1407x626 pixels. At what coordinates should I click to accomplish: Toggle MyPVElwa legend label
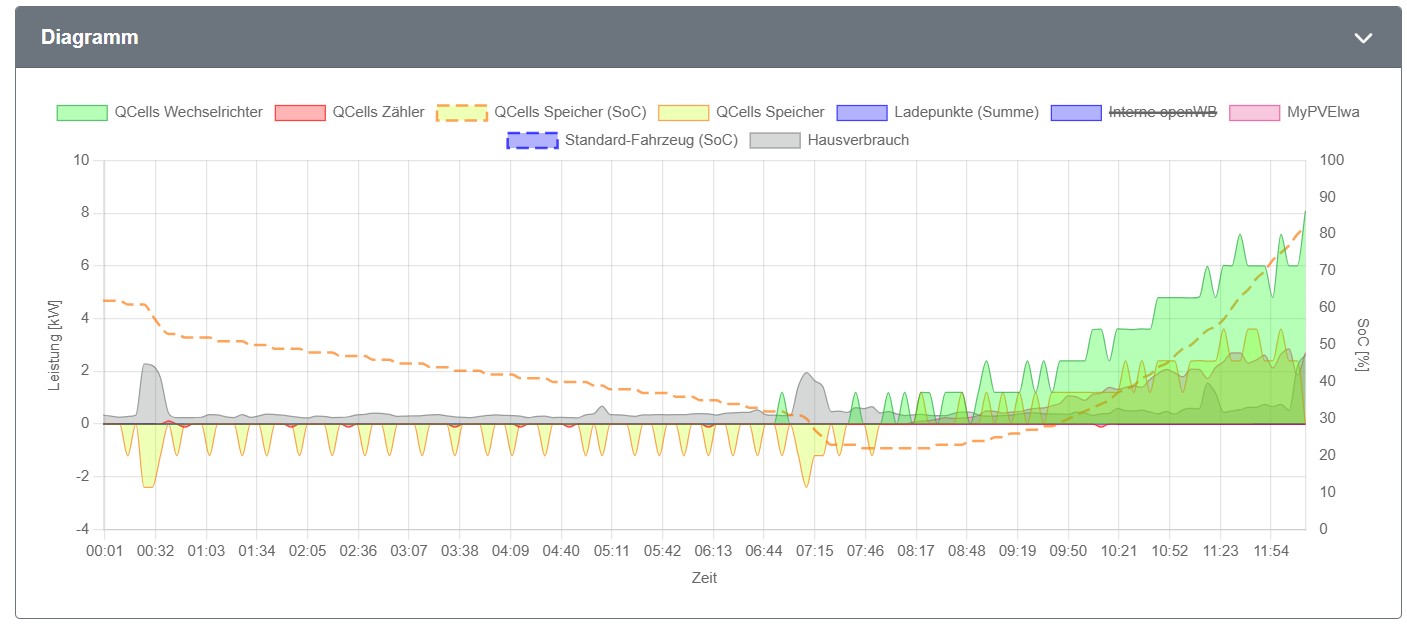pyautogui.click(x=1323, y=112)
